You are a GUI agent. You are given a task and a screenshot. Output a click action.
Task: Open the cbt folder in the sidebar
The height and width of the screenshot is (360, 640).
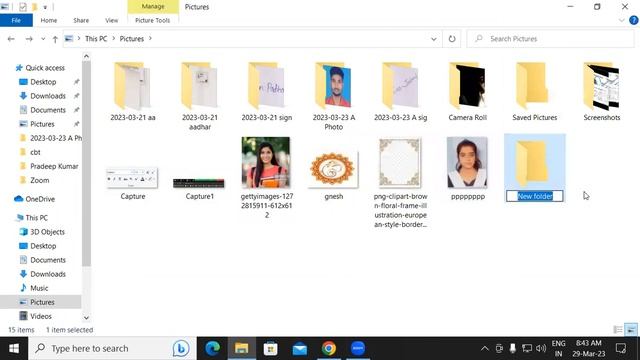click(x=35, y=152)
